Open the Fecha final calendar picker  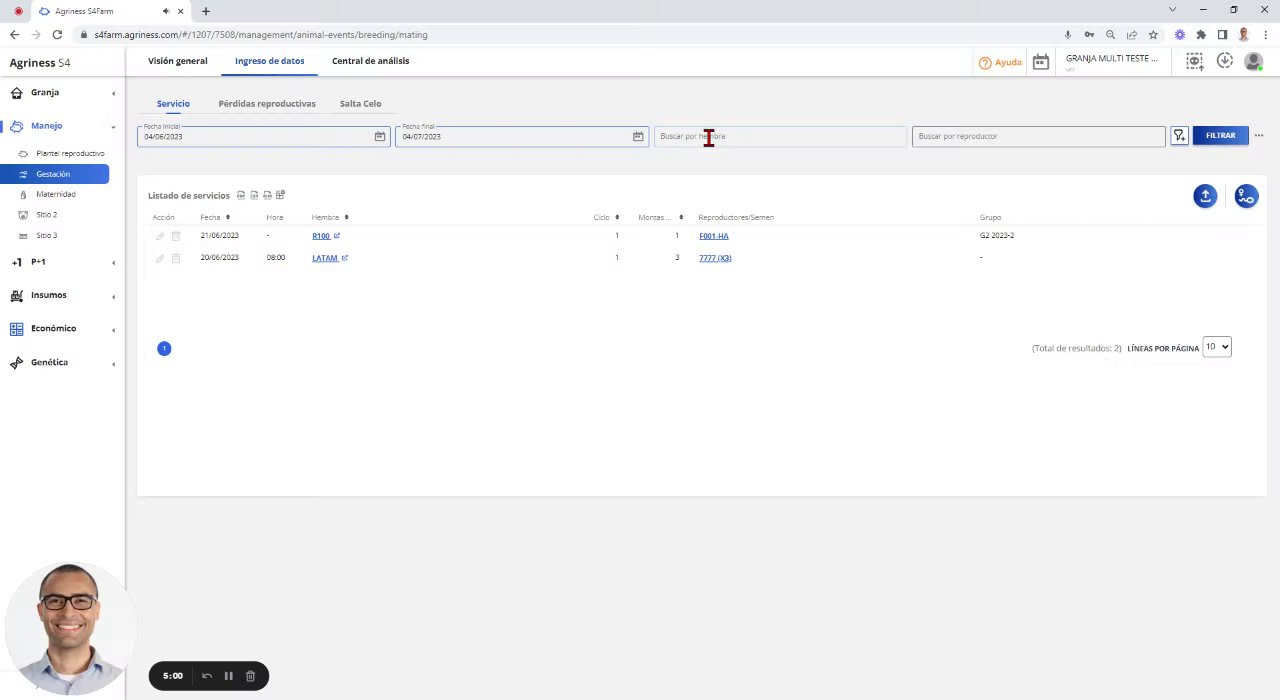coord(638,136)
